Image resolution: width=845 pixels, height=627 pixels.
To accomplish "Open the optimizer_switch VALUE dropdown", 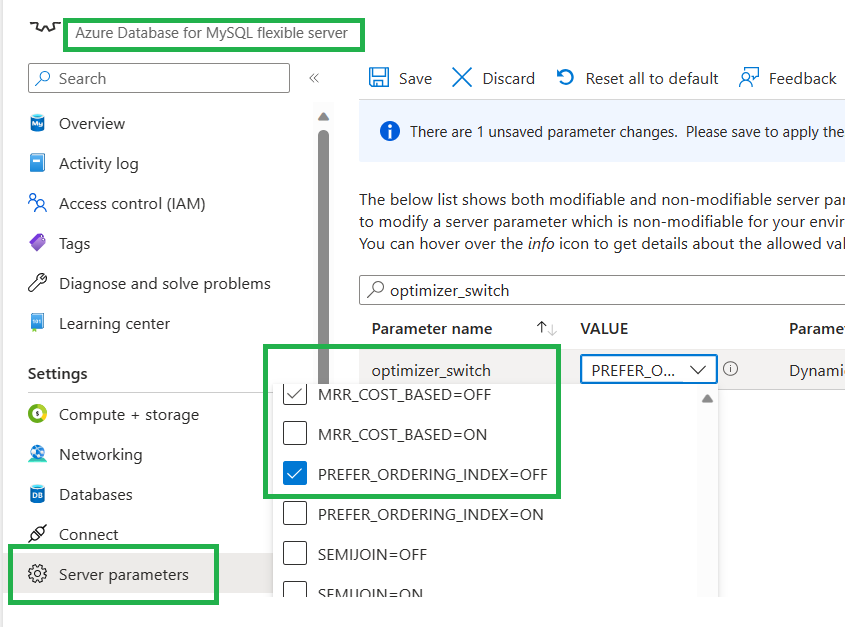I will pos(647,369).
